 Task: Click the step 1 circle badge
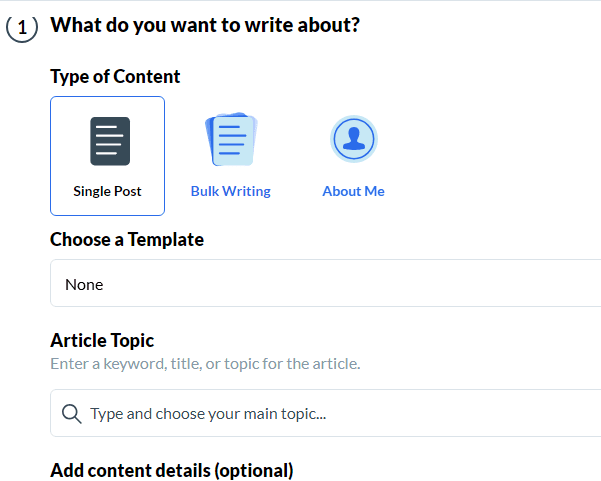click(22, 28)
